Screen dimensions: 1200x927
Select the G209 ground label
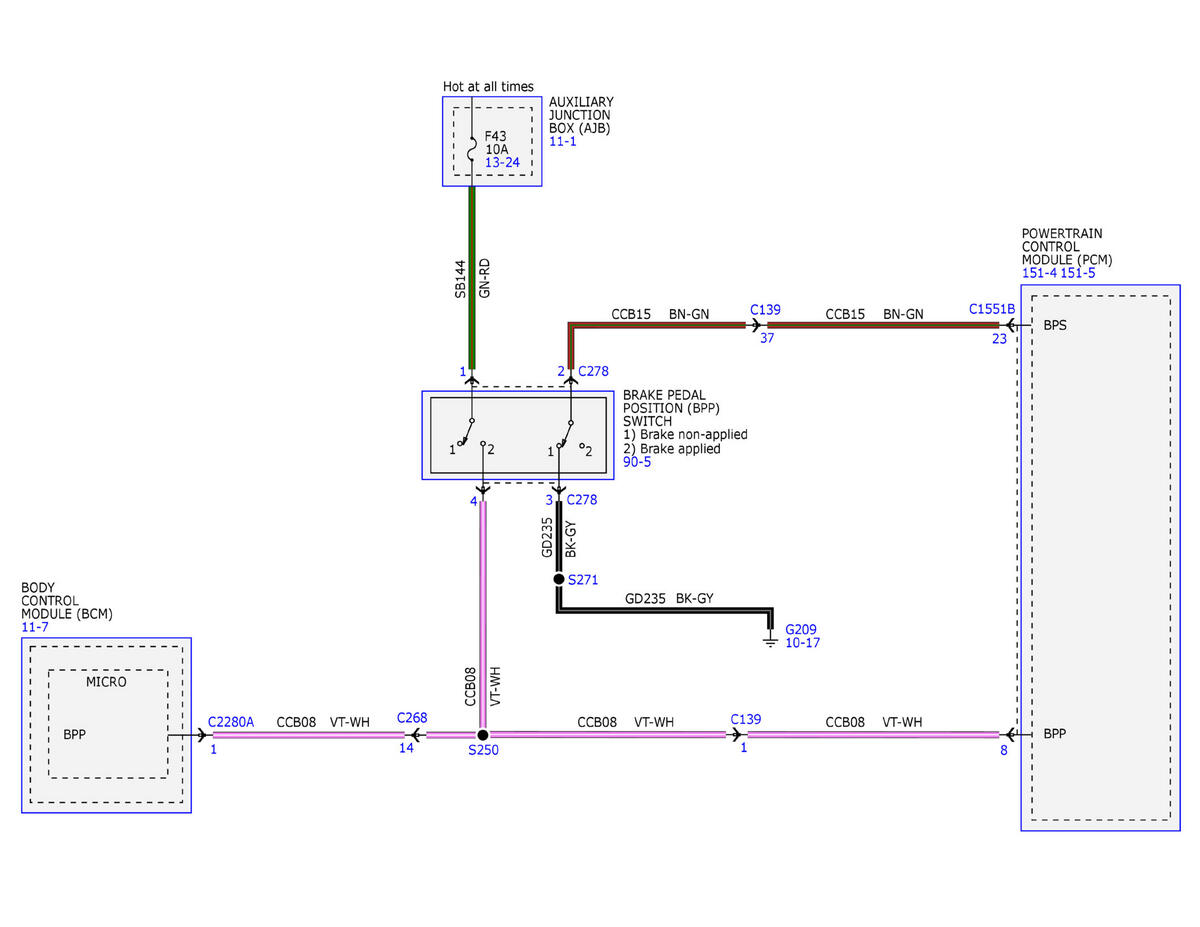[802, 629]
